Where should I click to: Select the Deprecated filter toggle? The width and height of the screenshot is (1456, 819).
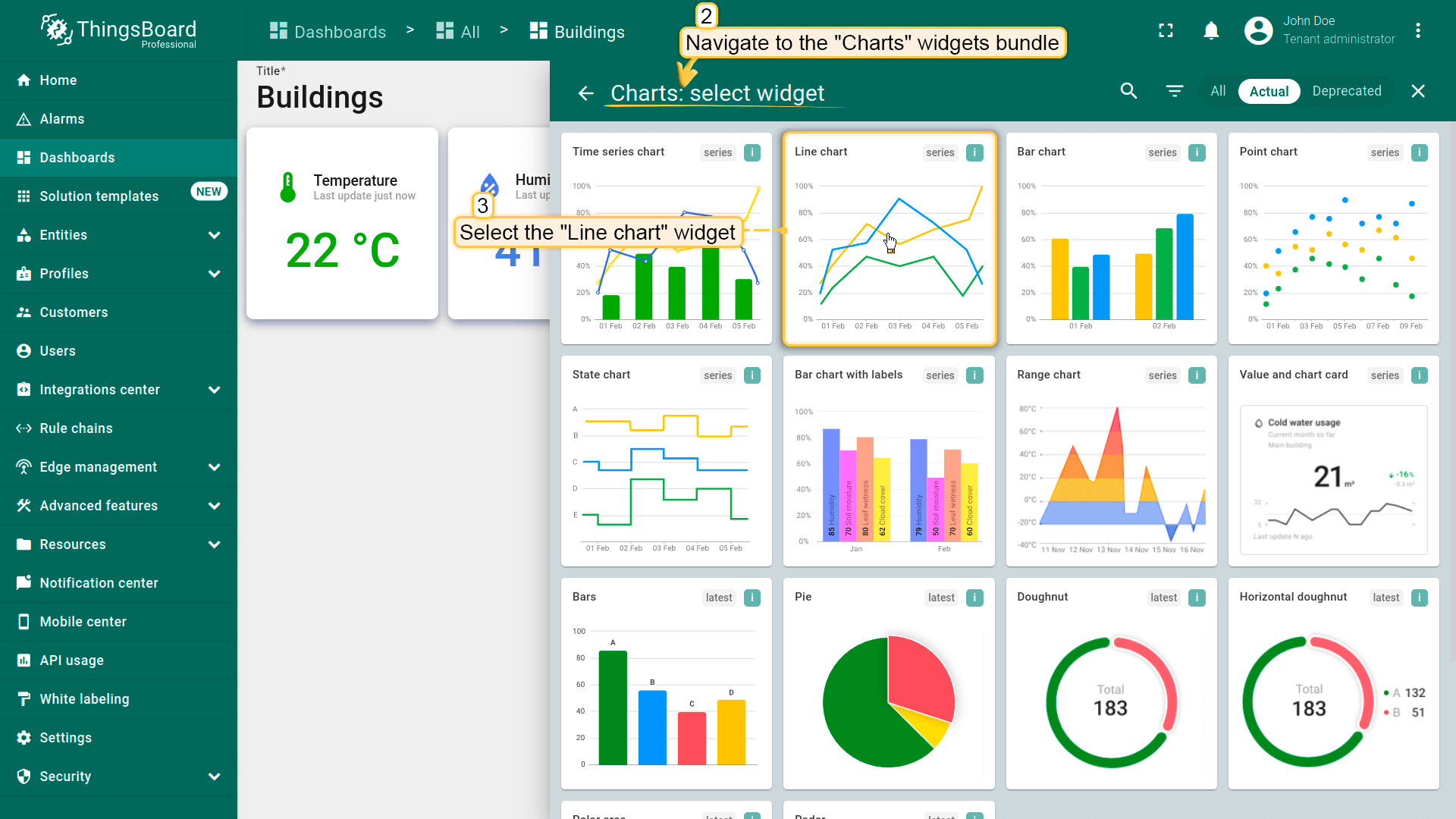click(1346, 91)
